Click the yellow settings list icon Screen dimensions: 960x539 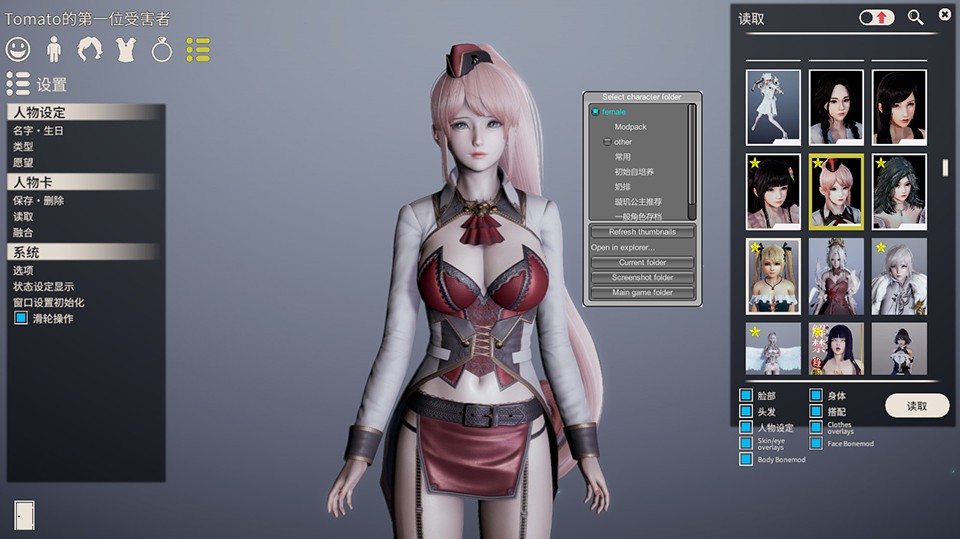pyautogui.click(x=198, y=48)
